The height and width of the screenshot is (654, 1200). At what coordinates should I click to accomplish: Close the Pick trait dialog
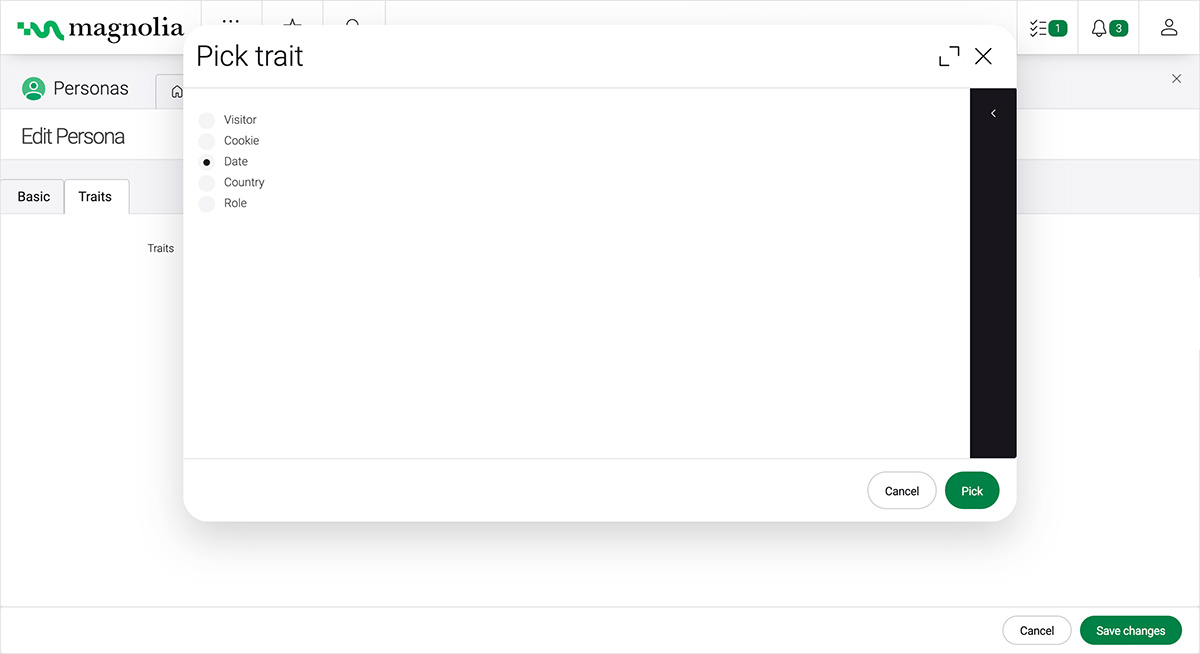pyautogui.click(x=983, y=56)
